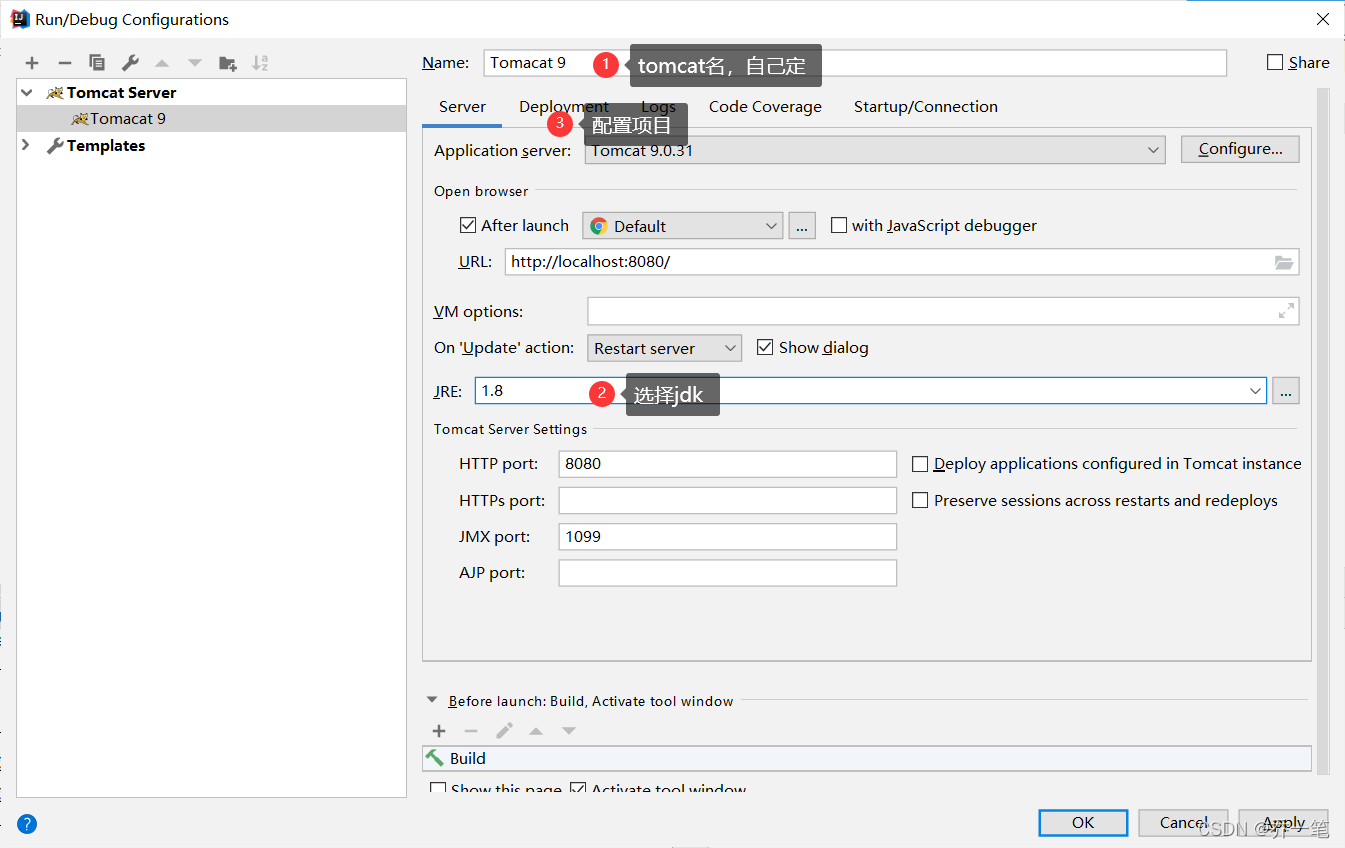
Task: Enable Deploy applications configured in Tomcat instance
Action: [x=920, y=464]
